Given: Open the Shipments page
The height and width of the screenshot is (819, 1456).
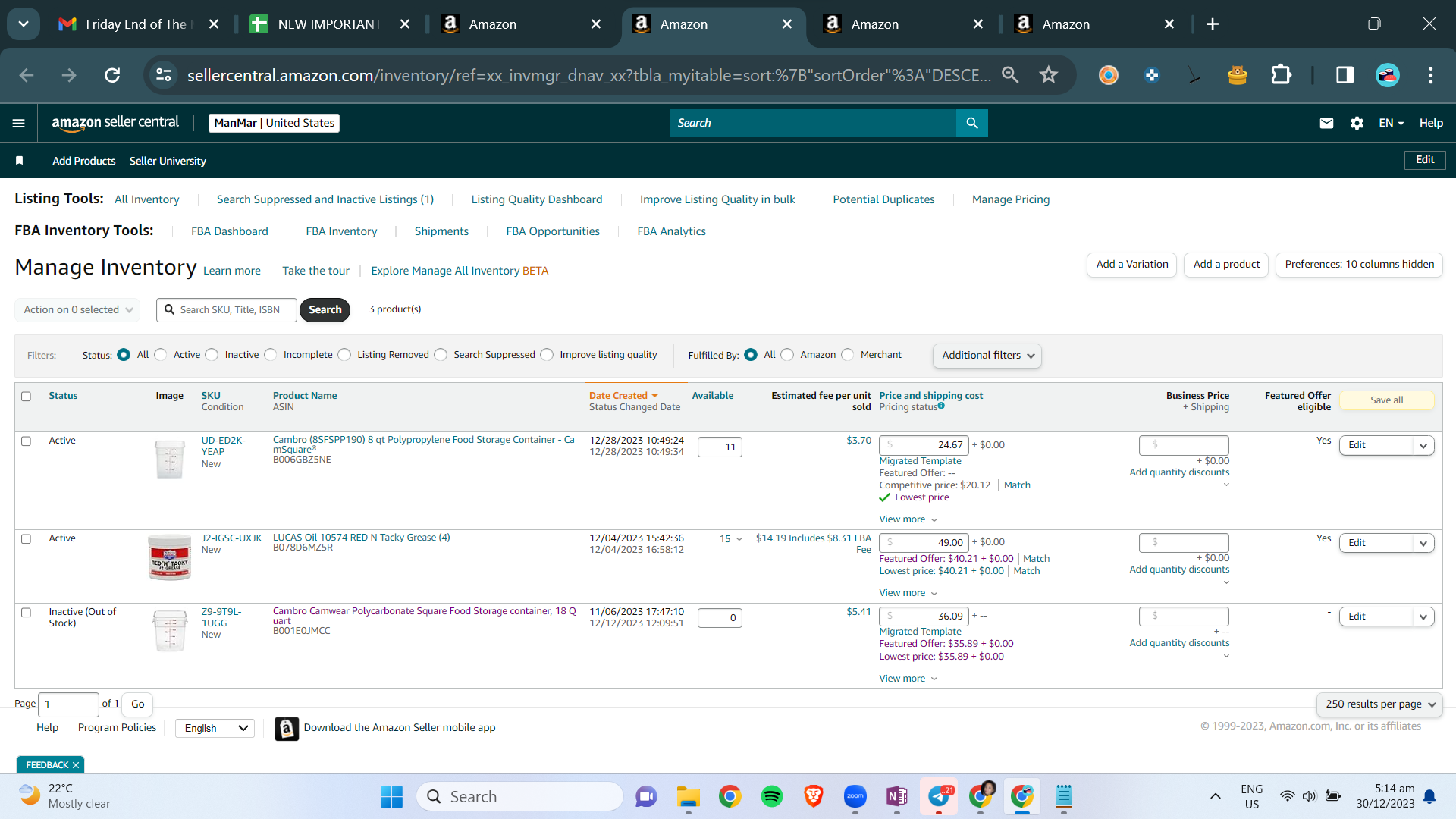Looking at the screenshot, I should pos(441,231).
